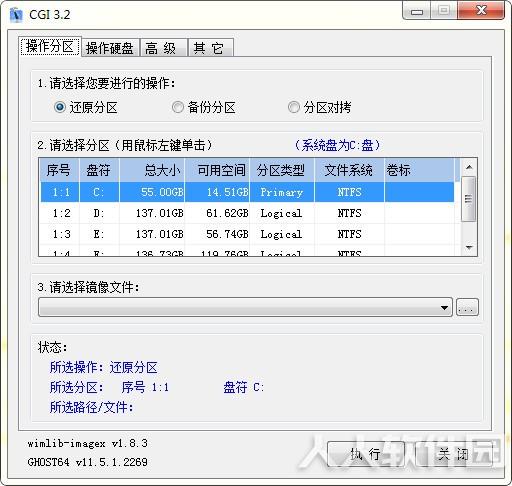This screenshot has height=486, width=512.
Task: Click the 系统盘为C:盘 notice text
Action: point(337,145)
